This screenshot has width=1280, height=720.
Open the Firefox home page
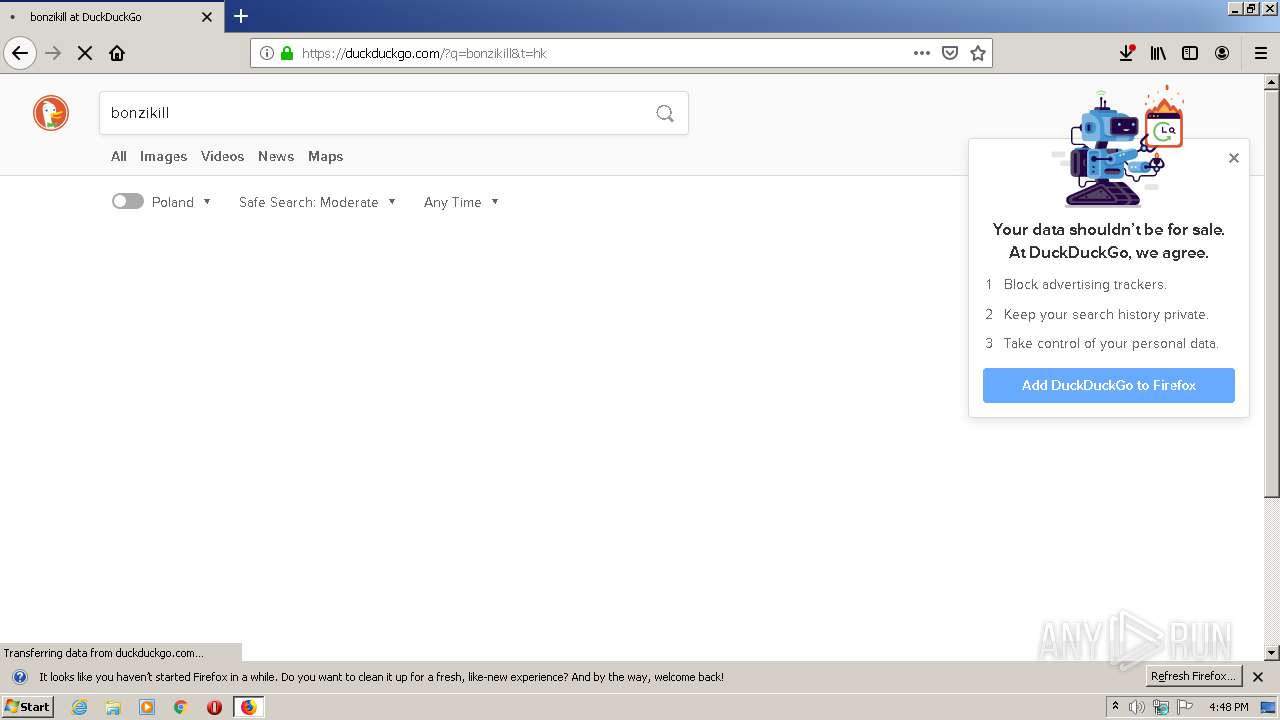(x=117, y=53)
